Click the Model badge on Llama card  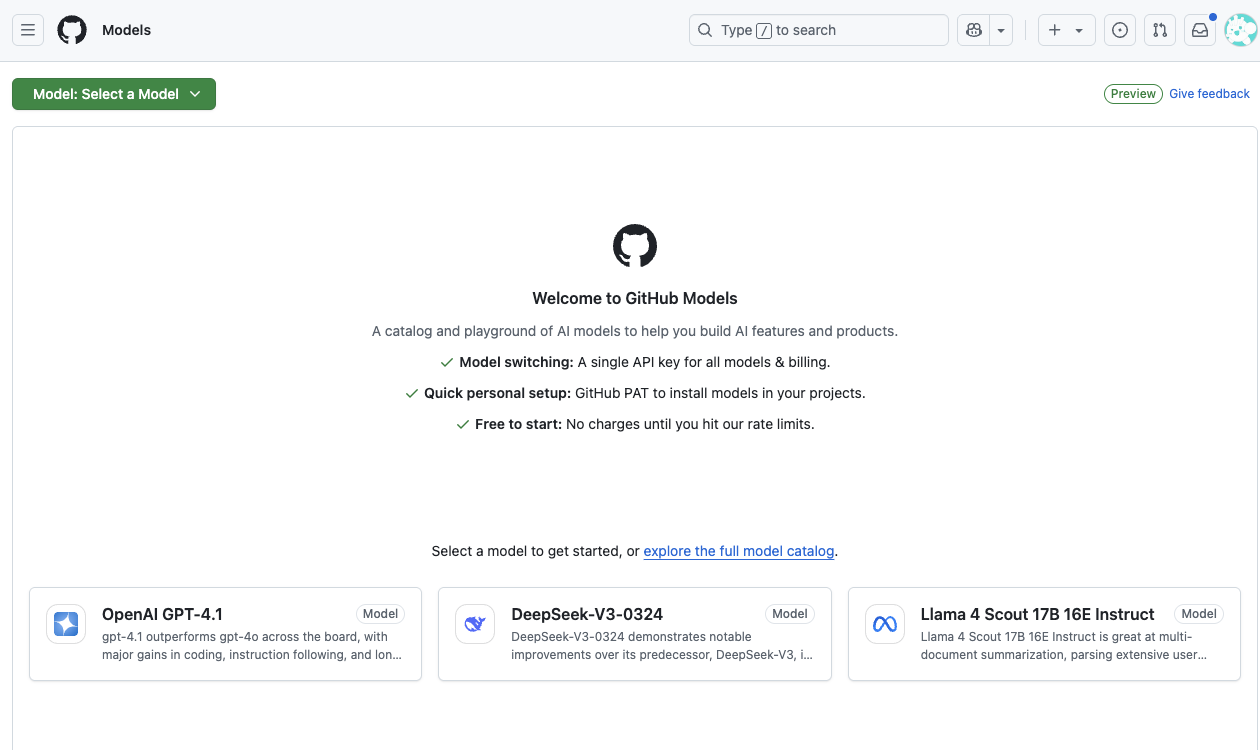(x=1199, y=614)
